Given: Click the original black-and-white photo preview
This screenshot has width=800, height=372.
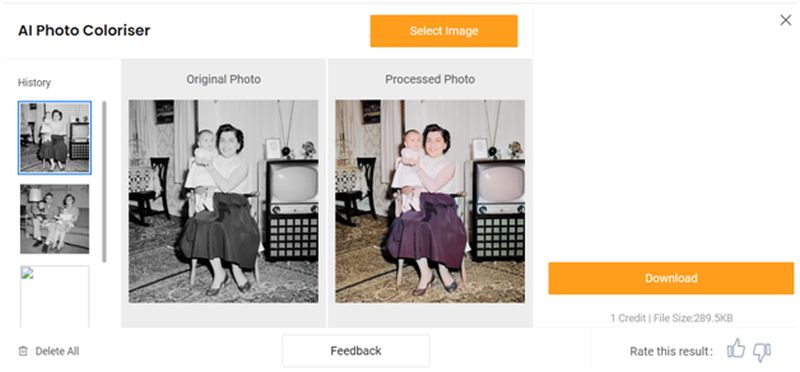Looking at the screenshot, I should (223, 201).
